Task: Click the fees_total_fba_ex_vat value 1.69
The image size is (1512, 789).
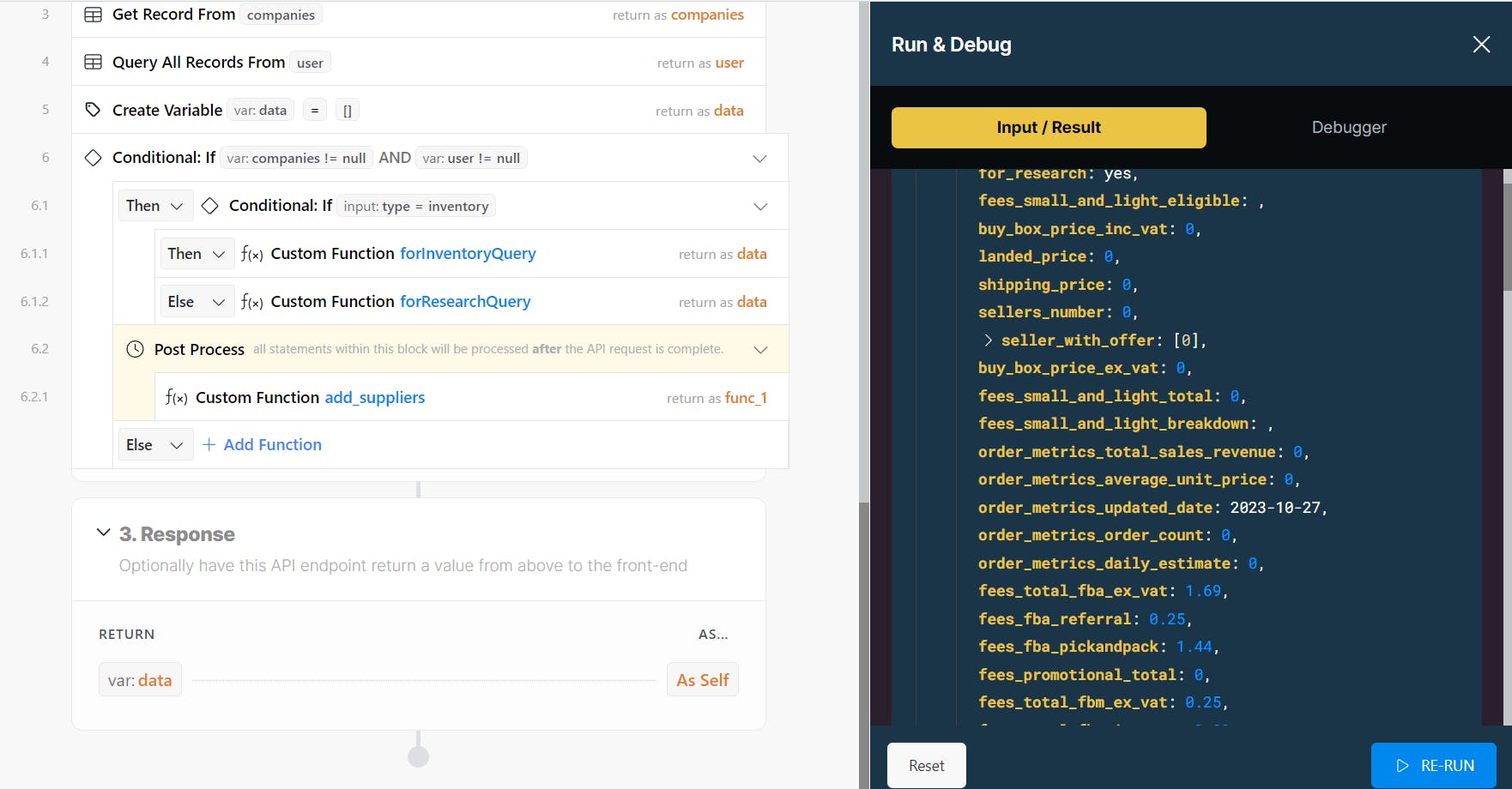Action: tap(1203, 591)
